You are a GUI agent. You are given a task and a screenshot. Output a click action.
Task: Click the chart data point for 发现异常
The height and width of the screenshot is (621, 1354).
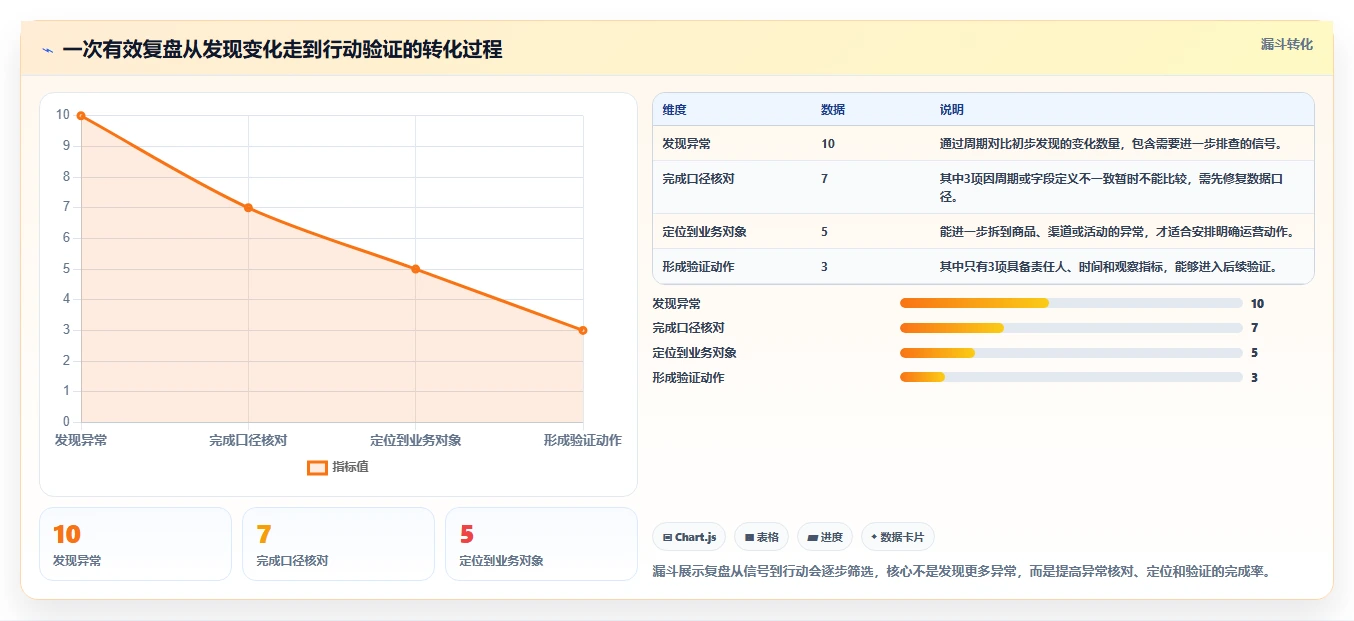click(81, 116)
